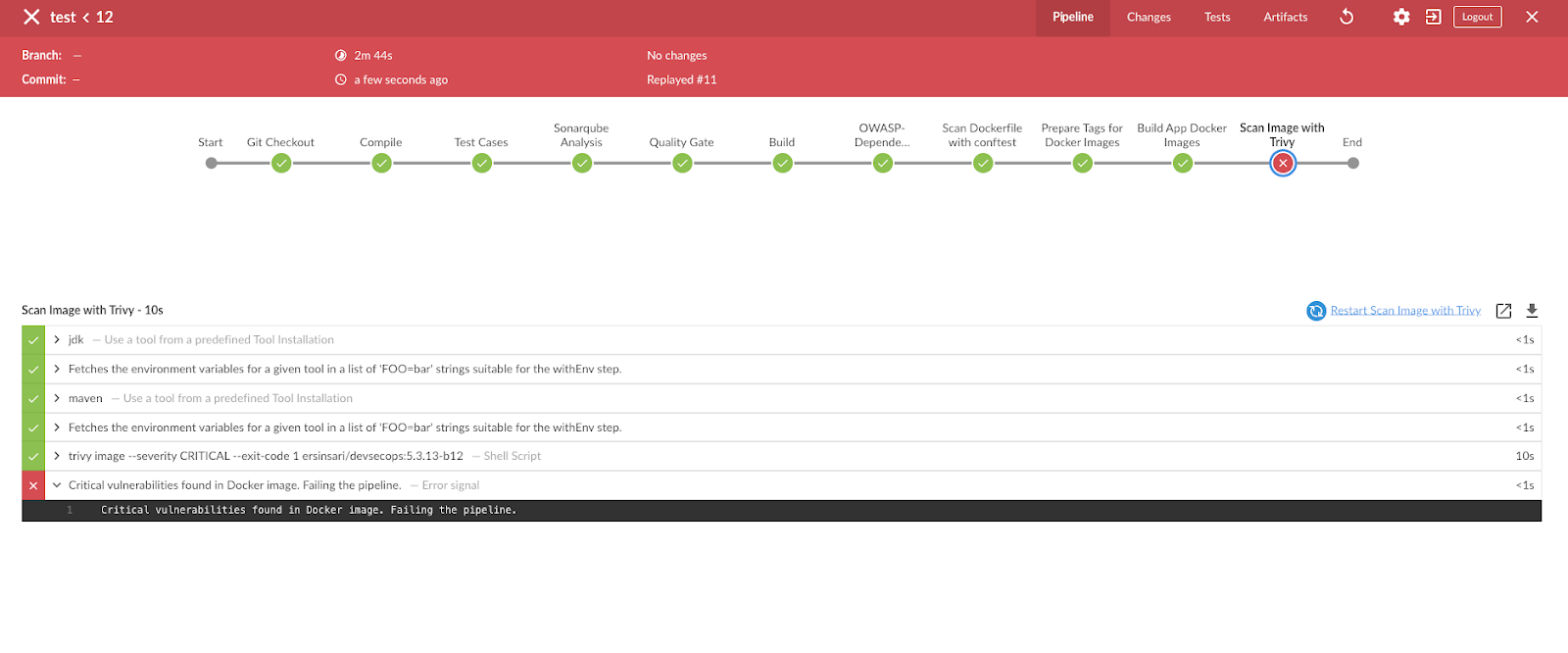Image resolution: width=1568 pixels, height=653 pixels.
Task: Open the Tests tab
Action: pos(1217,18)
